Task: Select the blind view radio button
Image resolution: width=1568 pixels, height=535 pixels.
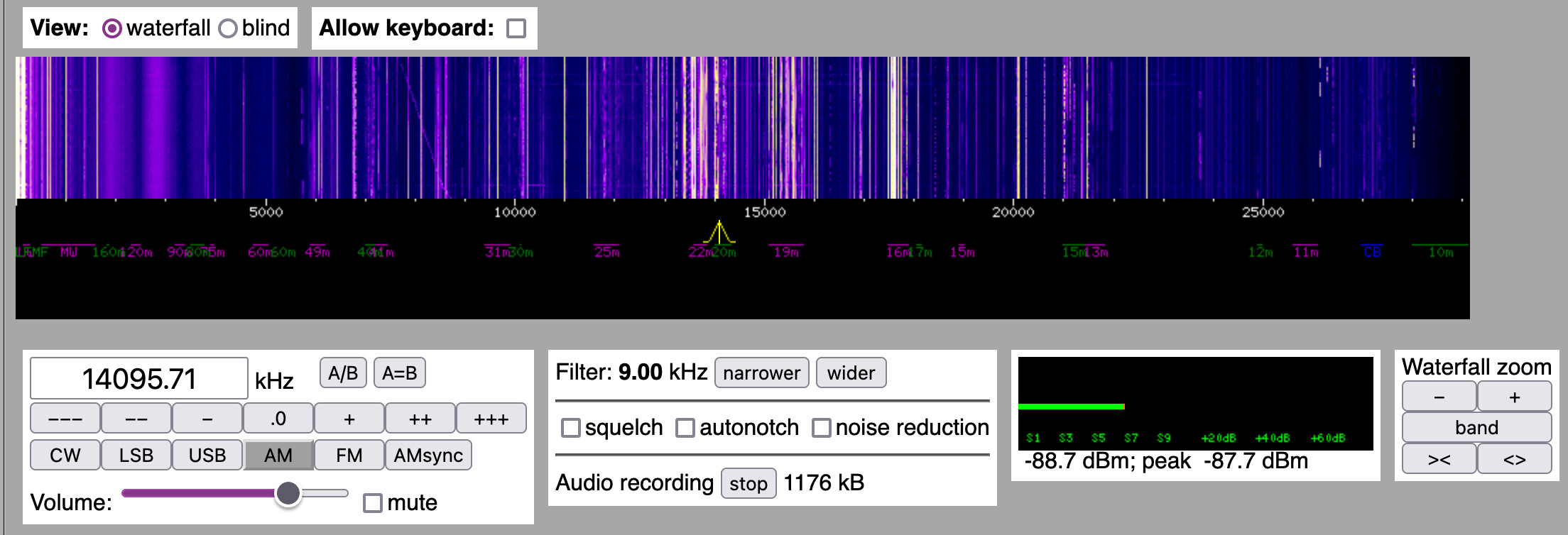Action: pos(228,28)
